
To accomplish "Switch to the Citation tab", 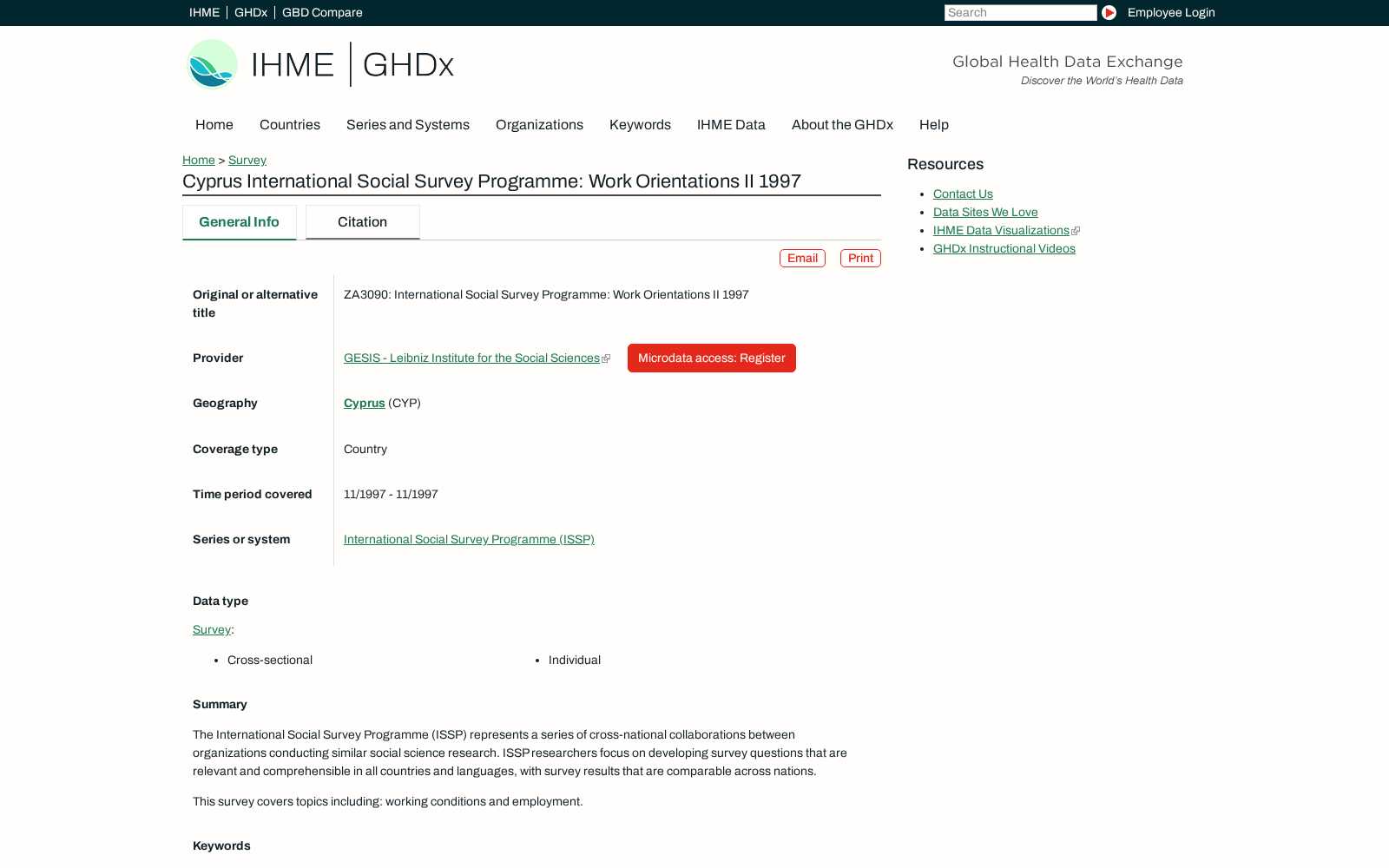I will coord(363,222).
